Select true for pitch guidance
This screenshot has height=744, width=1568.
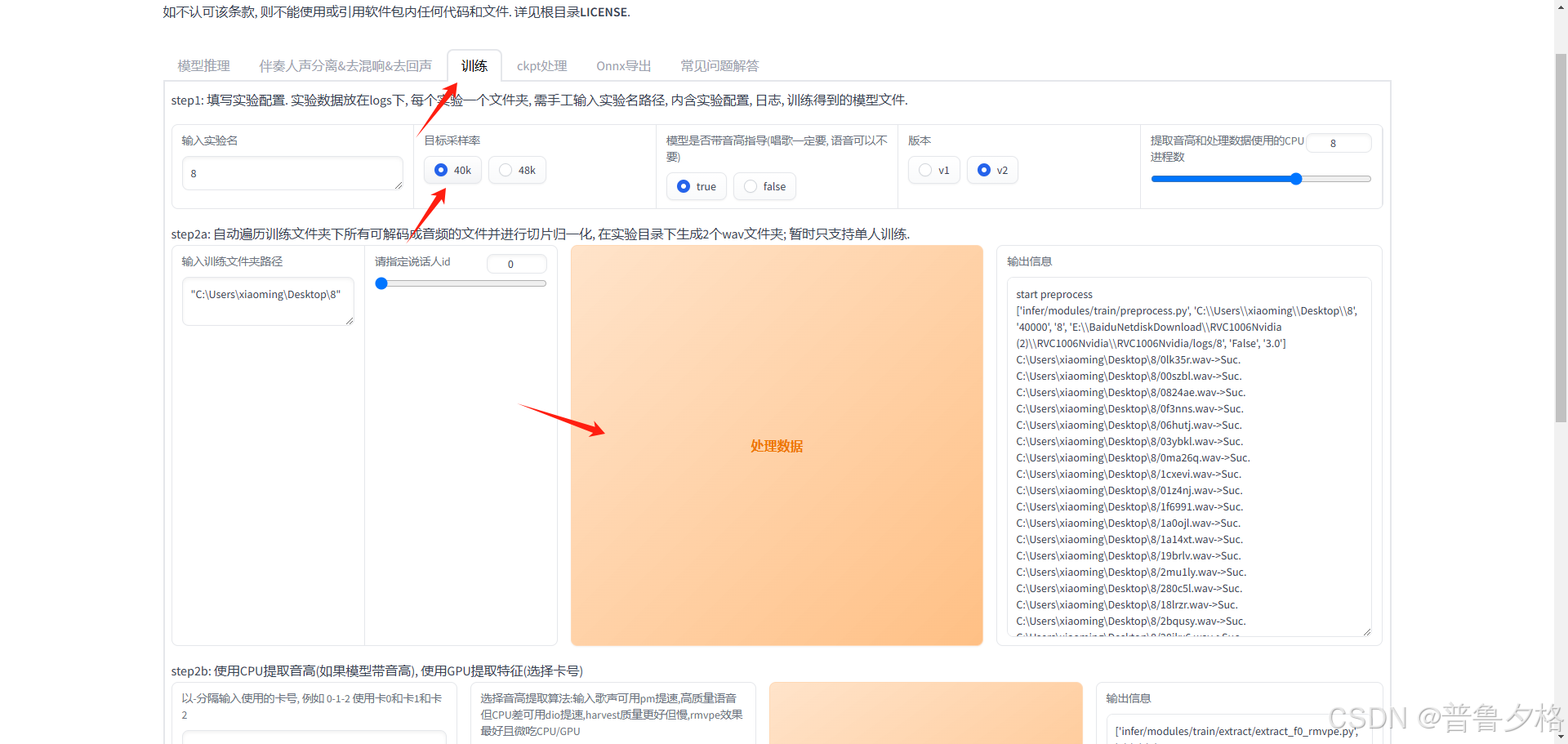(x=696, y=186)
